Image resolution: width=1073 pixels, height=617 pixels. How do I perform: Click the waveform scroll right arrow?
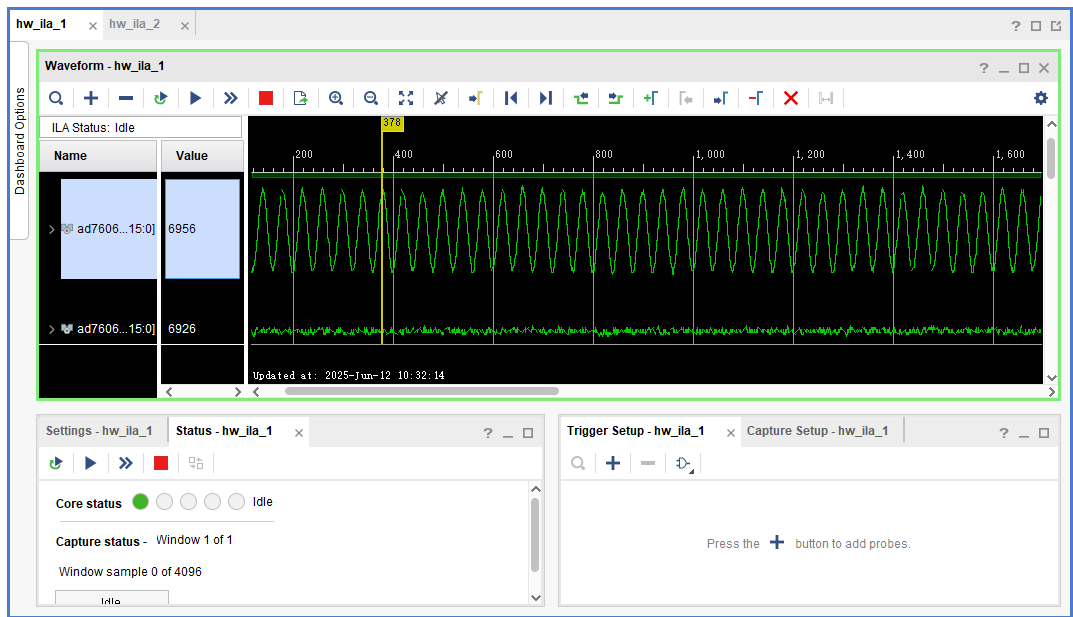coord(1052,392)
